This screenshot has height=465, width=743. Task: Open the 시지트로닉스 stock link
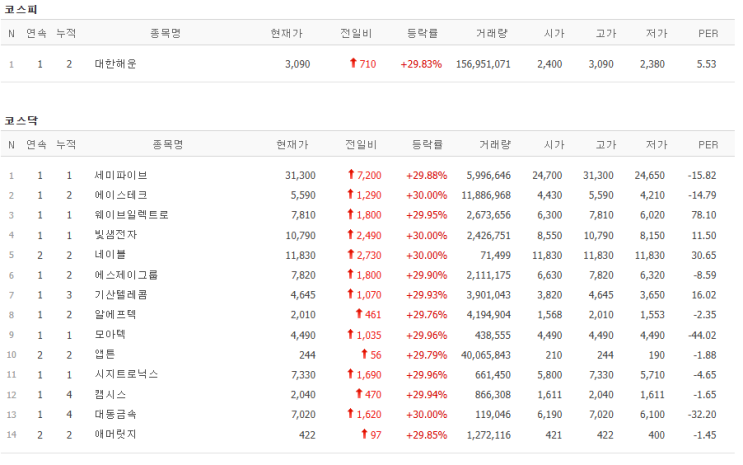(x=126, y=374)
